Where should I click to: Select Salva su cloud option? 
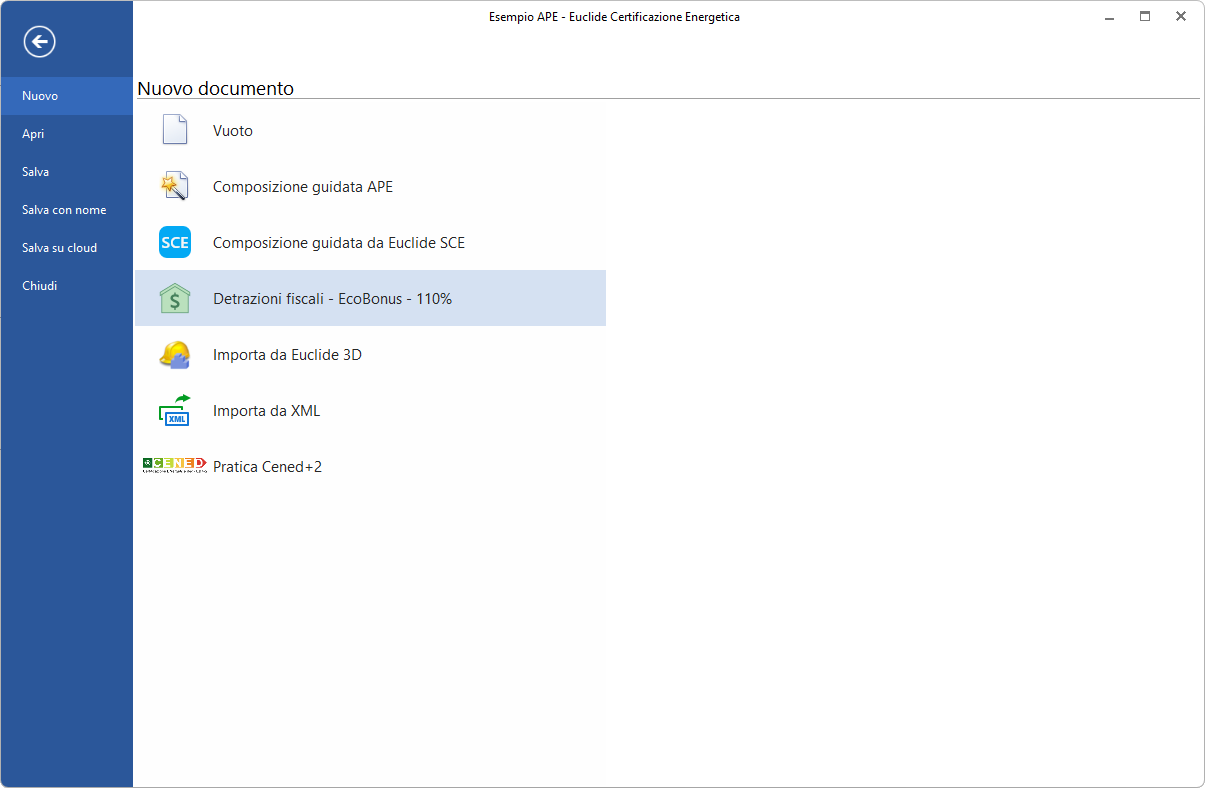click(59, 248)
